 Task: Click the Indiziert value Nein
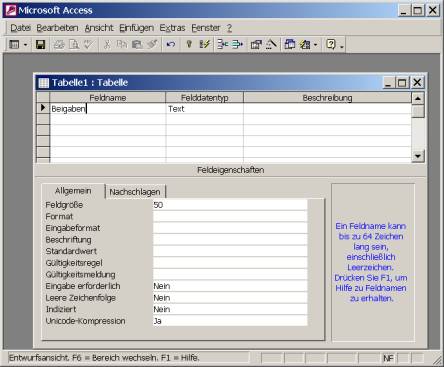click(x=230, y=309)
